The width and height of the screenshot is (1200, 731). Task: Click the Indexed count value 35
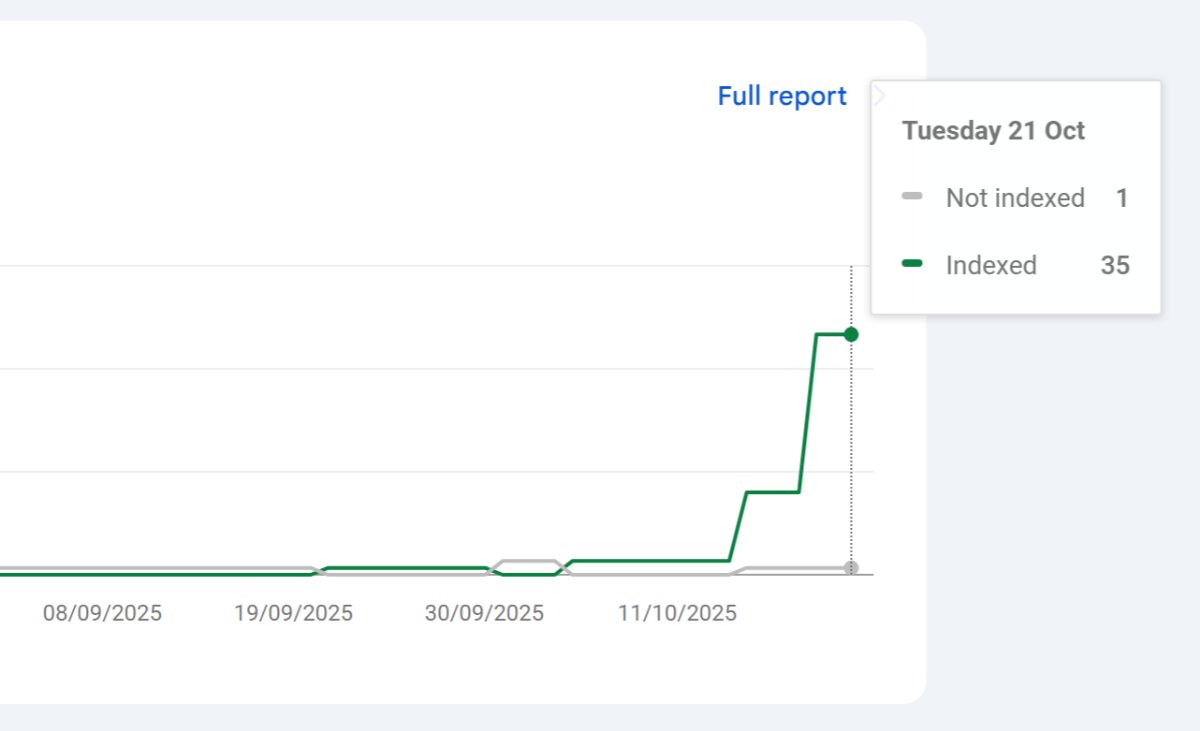click(x=1114, y=265)
